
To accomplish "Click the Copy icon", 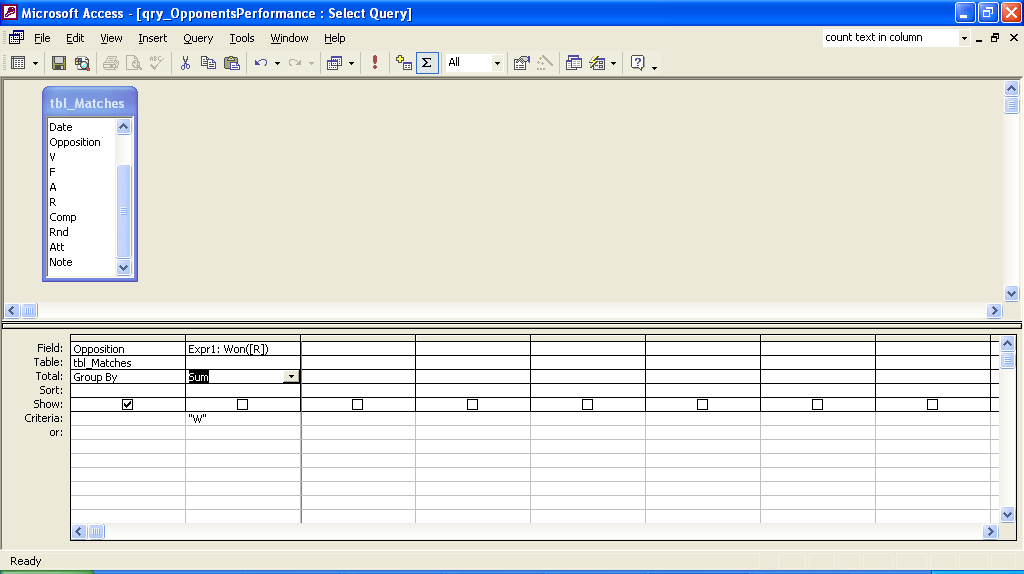I will (x=208, y=63).
